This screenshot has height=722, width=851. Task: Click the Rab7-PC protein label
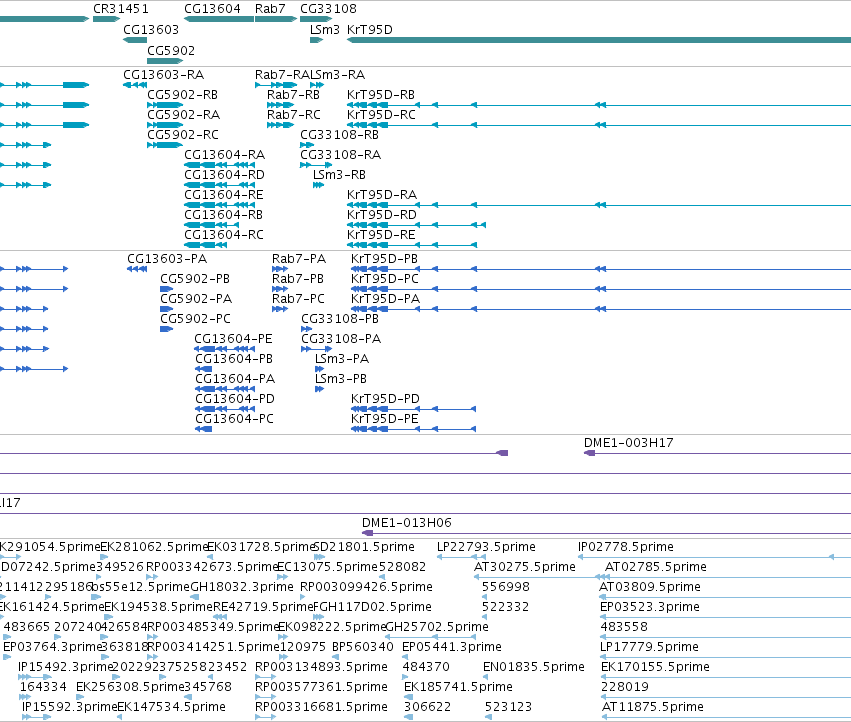[298, 299]
